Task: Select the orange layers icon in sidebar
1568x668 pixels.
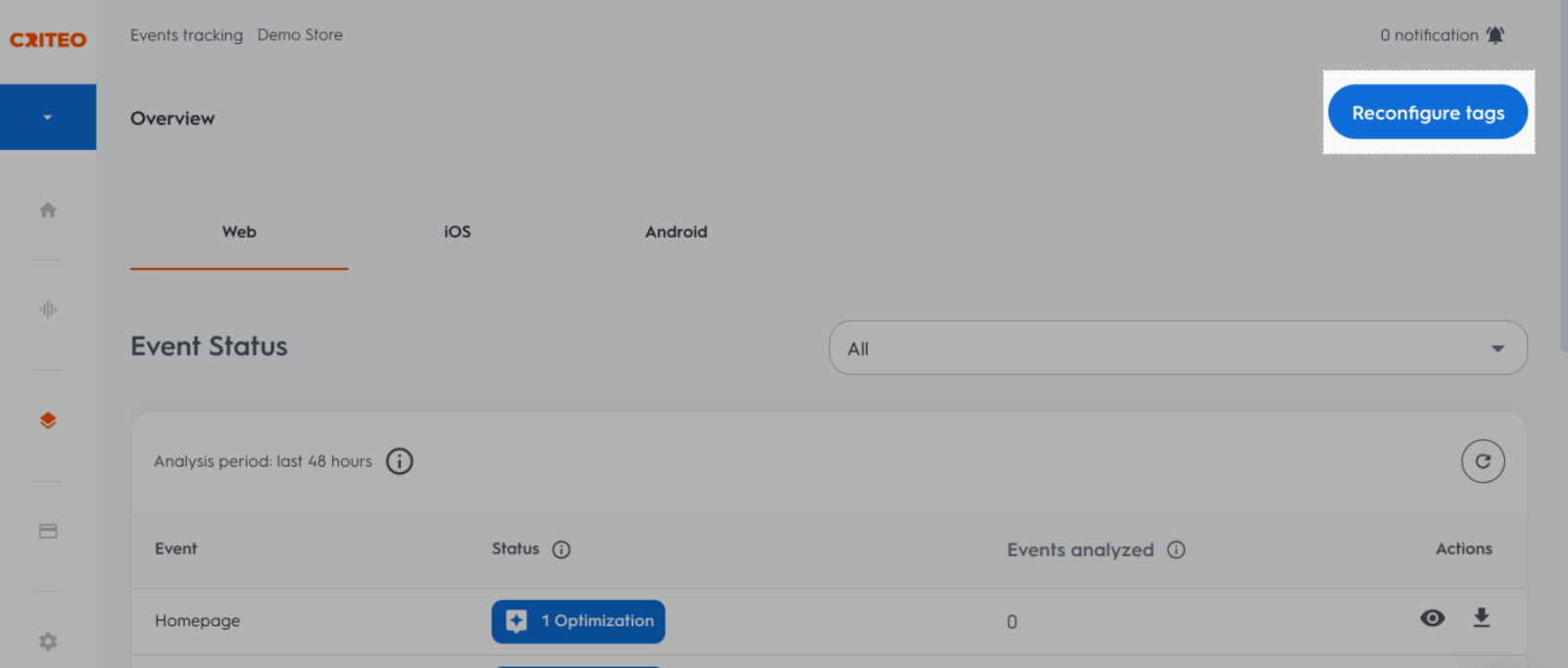Action: click(48, 420)
